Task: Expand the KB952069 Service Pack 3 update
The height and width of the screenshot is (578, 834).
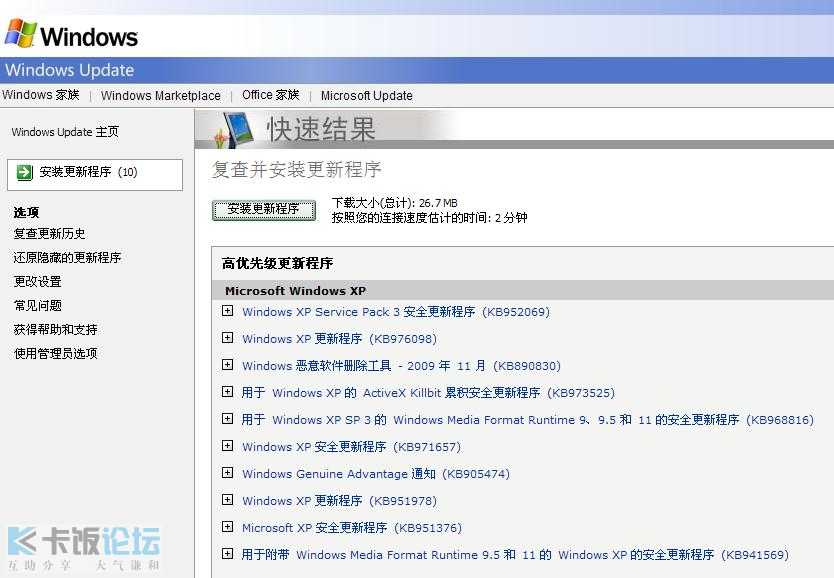Action: [228, 311]
